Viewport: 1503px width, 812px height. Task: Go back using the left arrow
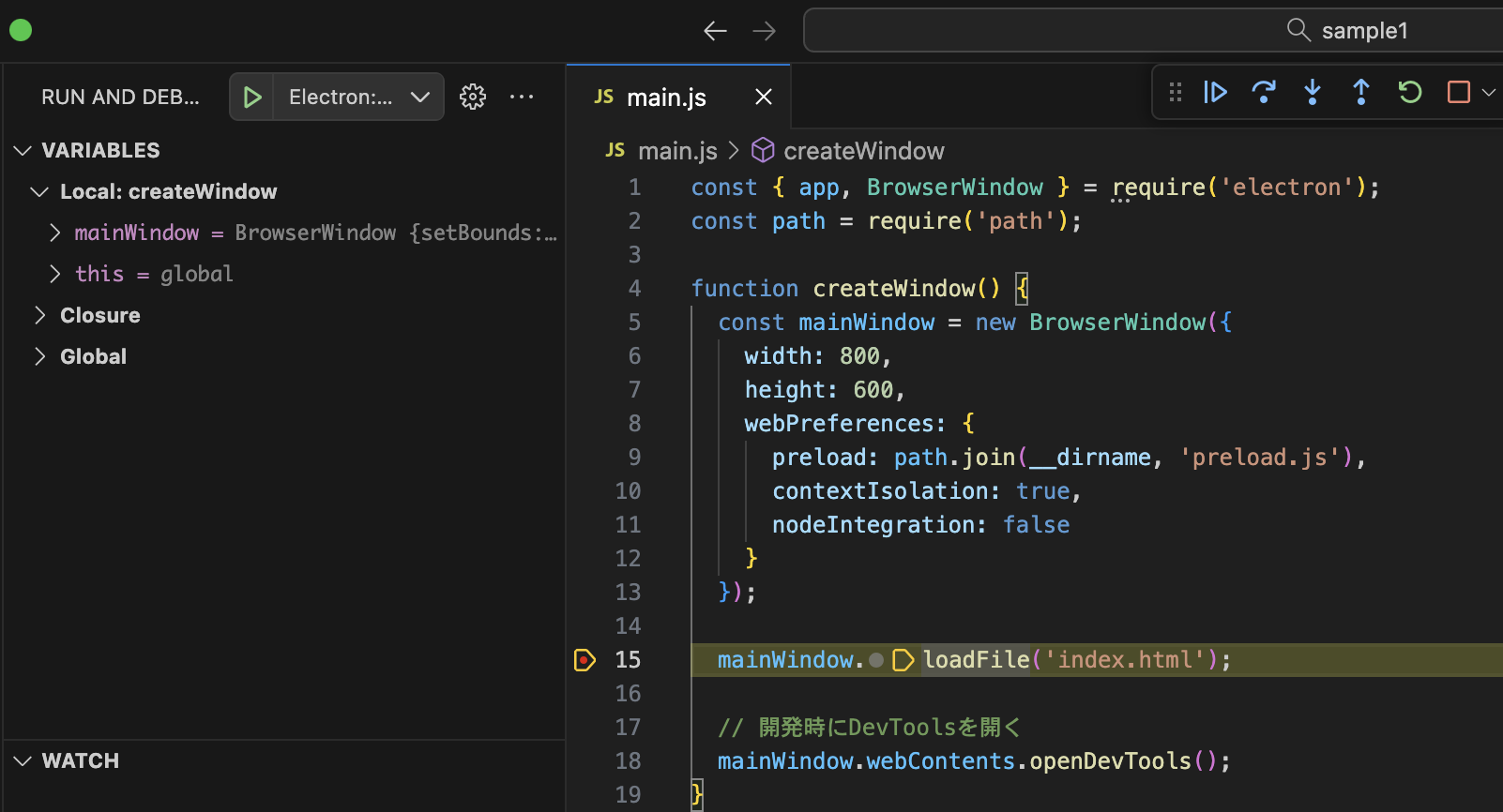pyautogui.click(x=715, y=31)
